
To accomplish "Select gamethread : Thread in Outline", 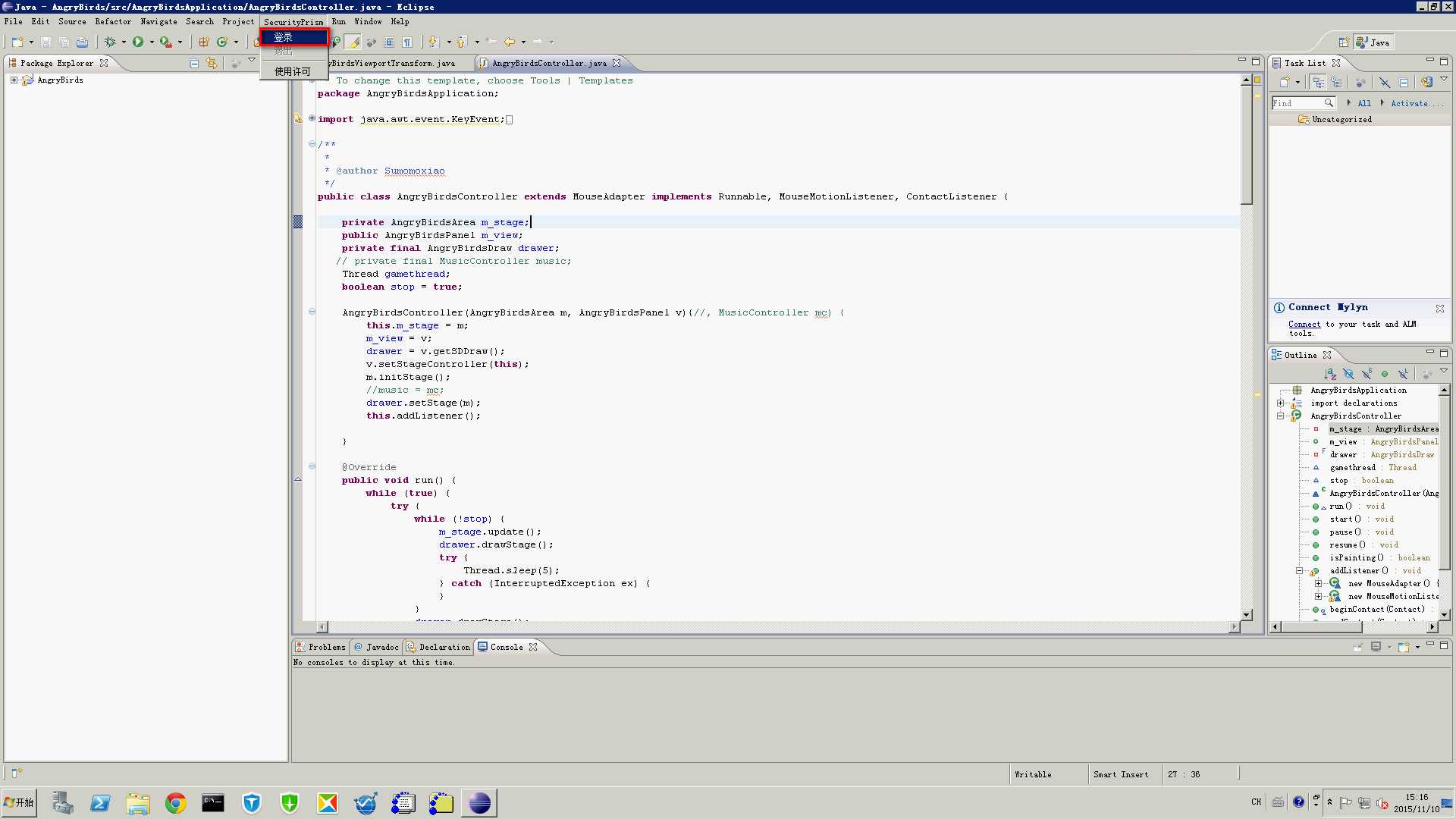I will coord(1373,467).
